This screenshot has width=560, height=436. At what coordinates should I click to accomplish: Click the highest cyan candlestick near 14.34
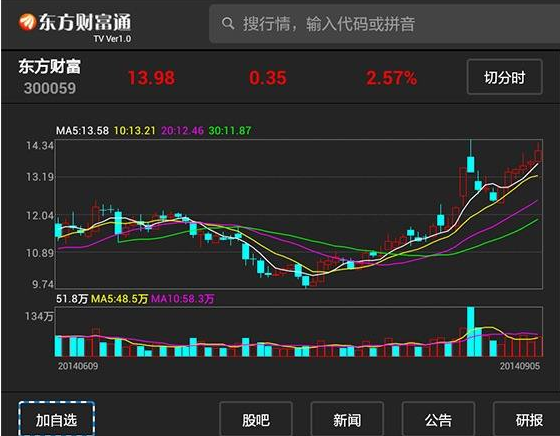click(471, 164)
